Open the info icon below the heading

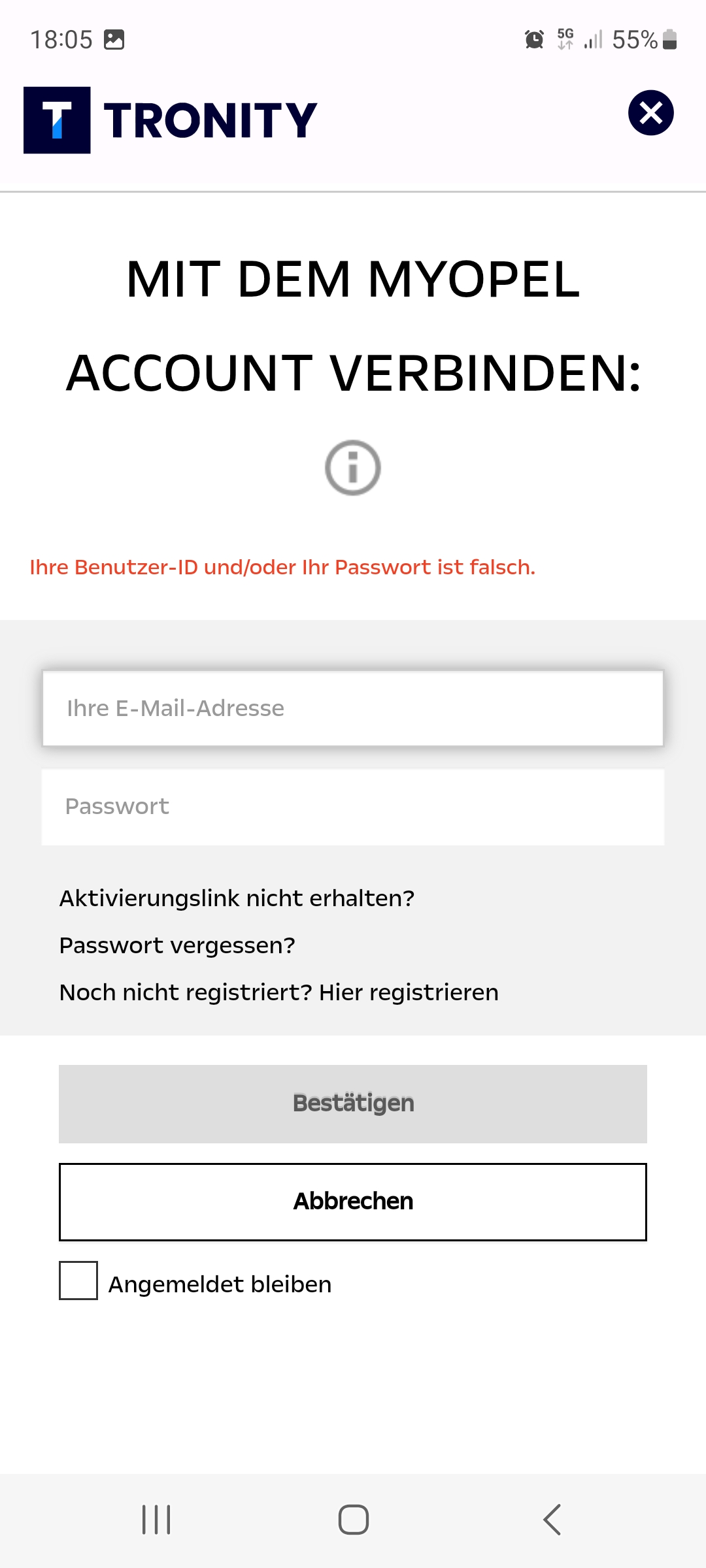click(353, 468)
